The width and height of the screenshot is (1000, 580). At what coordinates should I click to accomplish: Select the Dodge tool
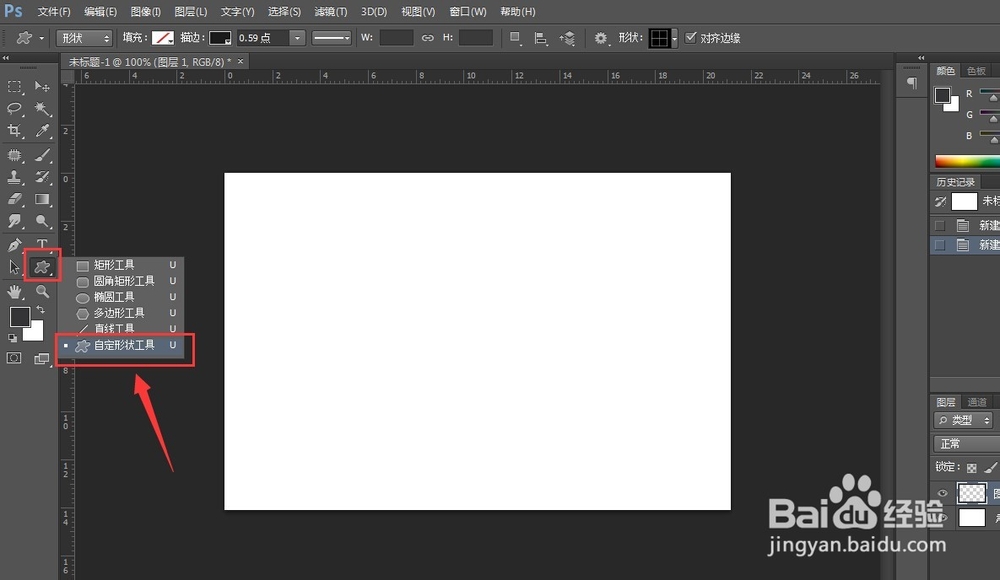[42, 221]
